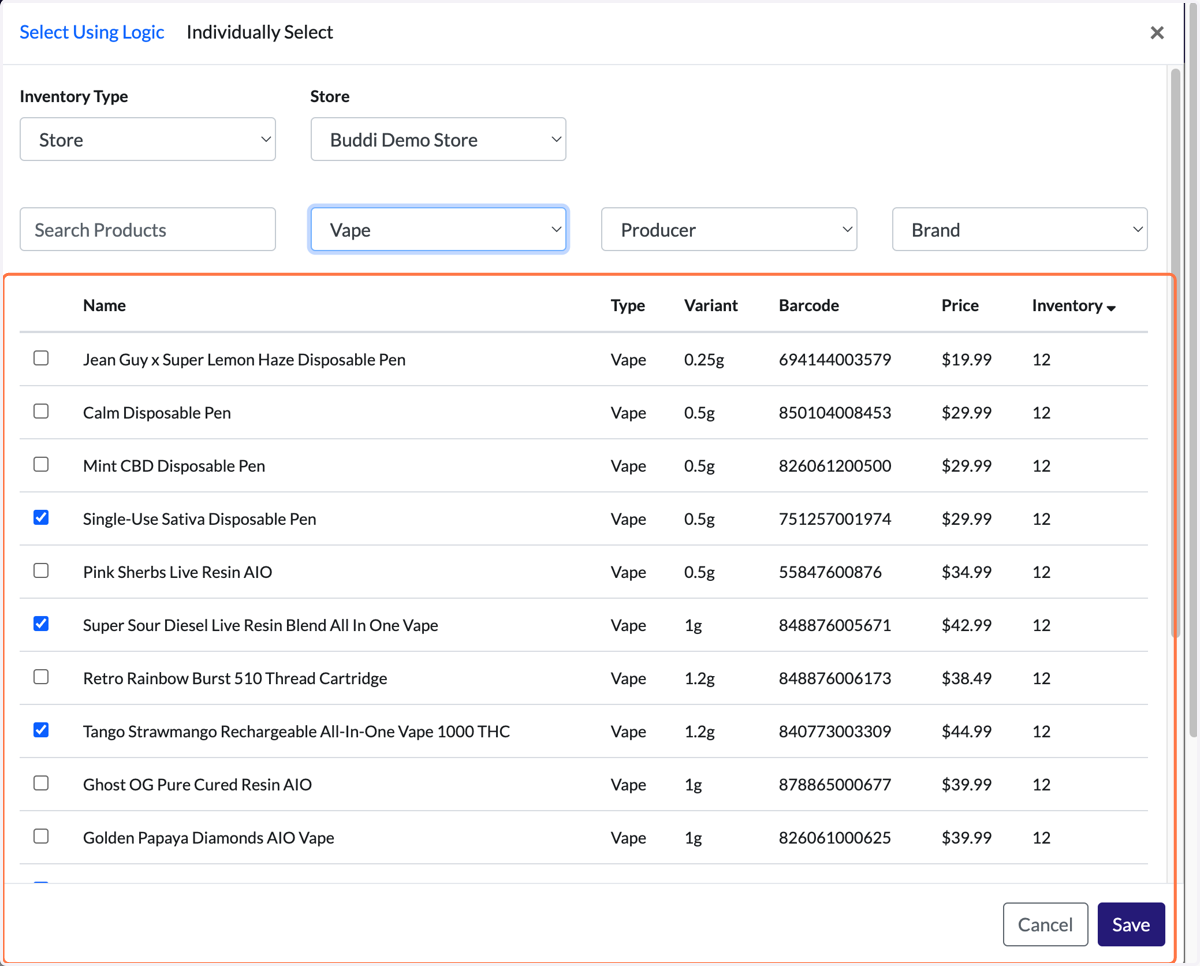Check Retro Rainbow Burst 510 Thread Cartridge
This screenshot has width=1200, height=966.
(x=41, y=677)
